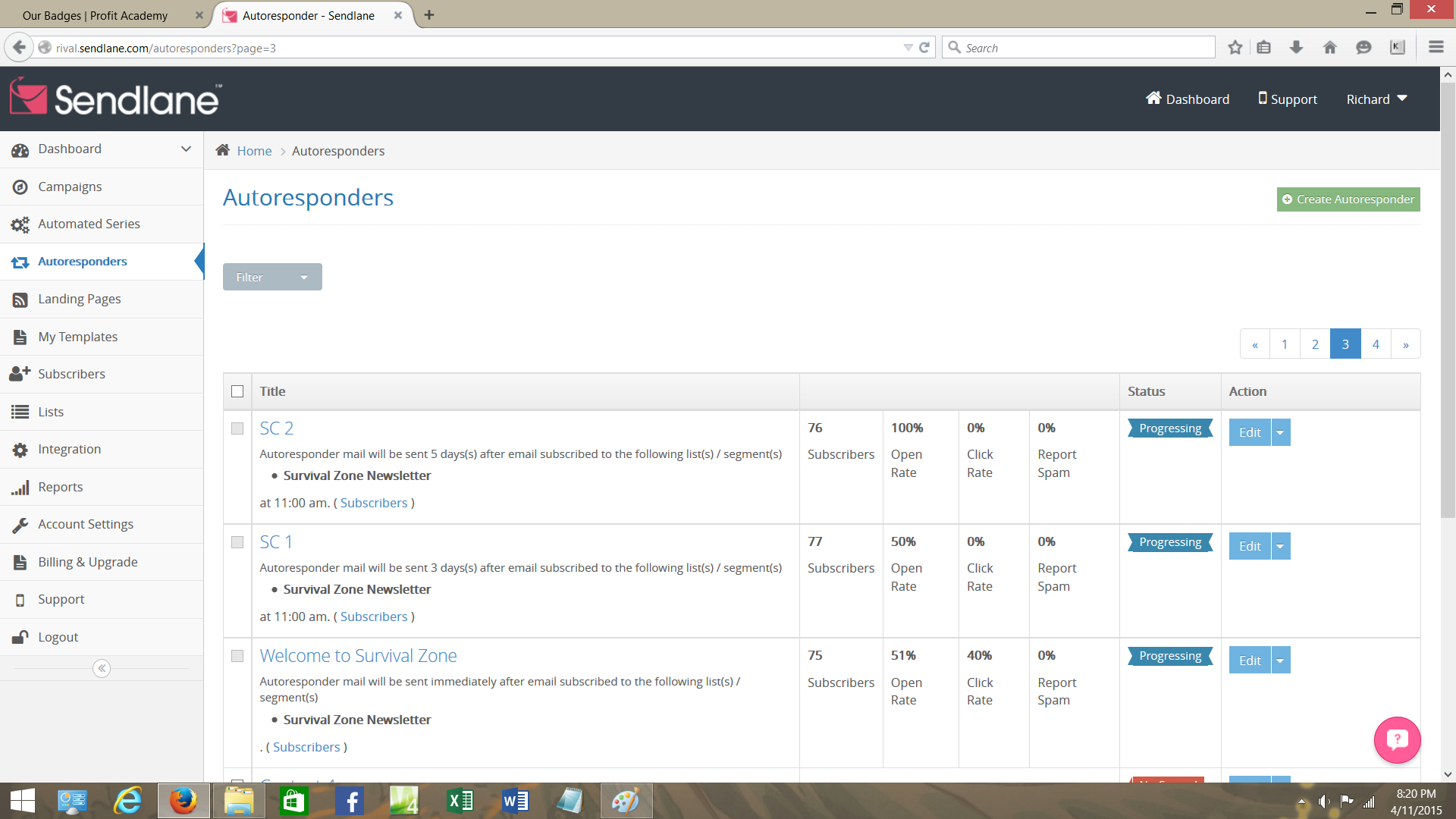Open Dashboard from the top header

point(1188,99)
